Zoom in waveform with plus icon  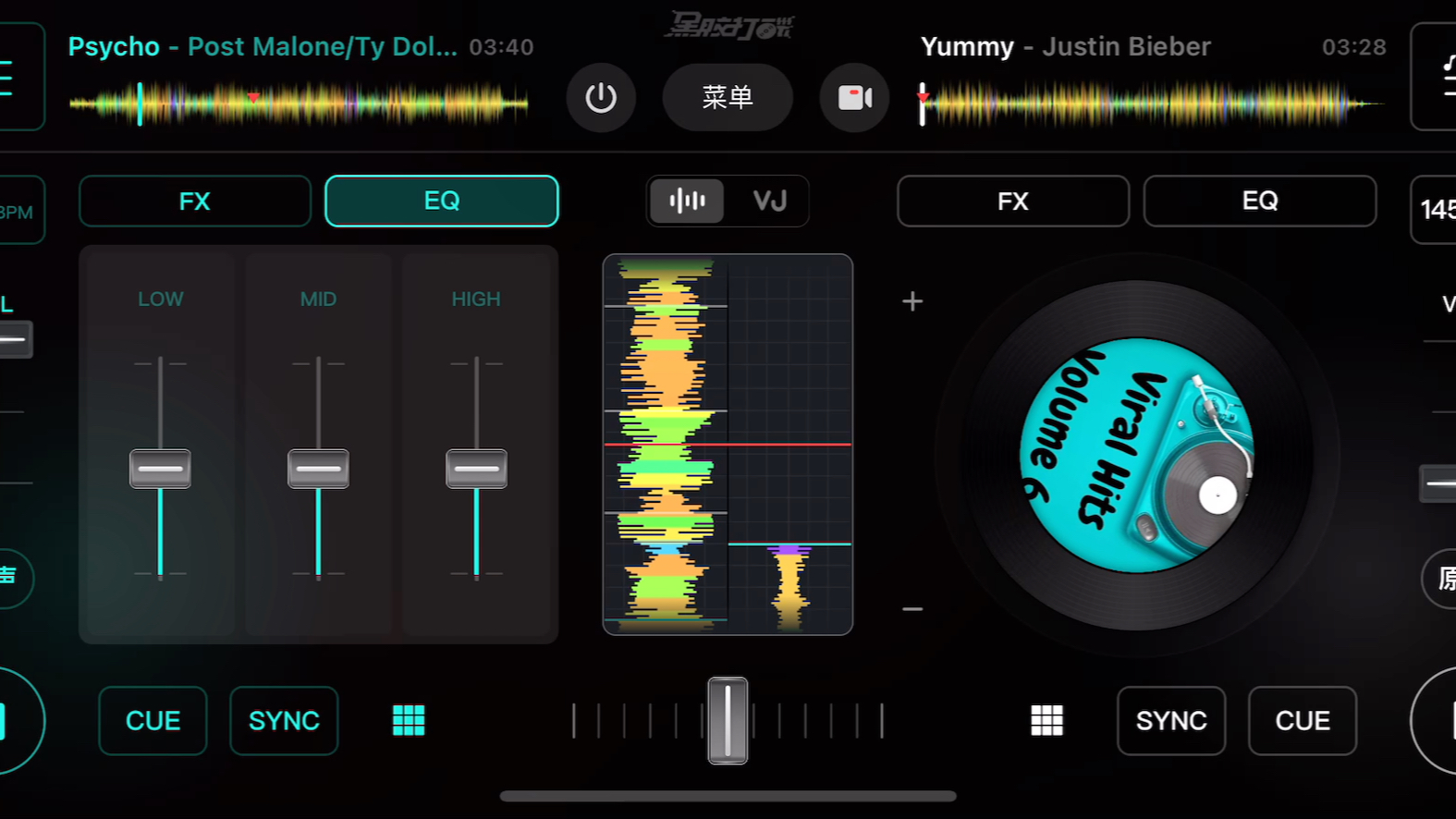click(912, 301)
